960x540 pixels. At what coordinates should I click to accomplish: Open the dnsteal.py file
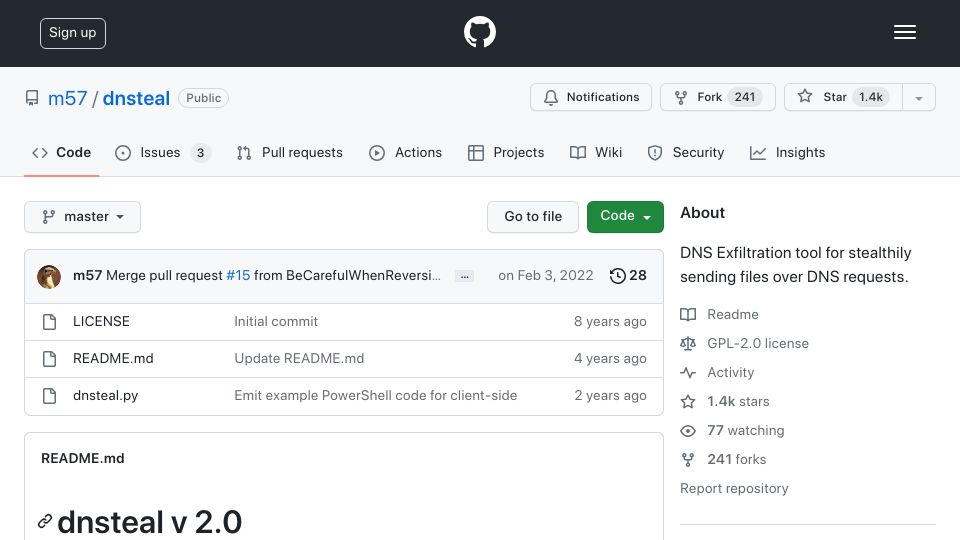pyautogui.click(x=105, y=396)
